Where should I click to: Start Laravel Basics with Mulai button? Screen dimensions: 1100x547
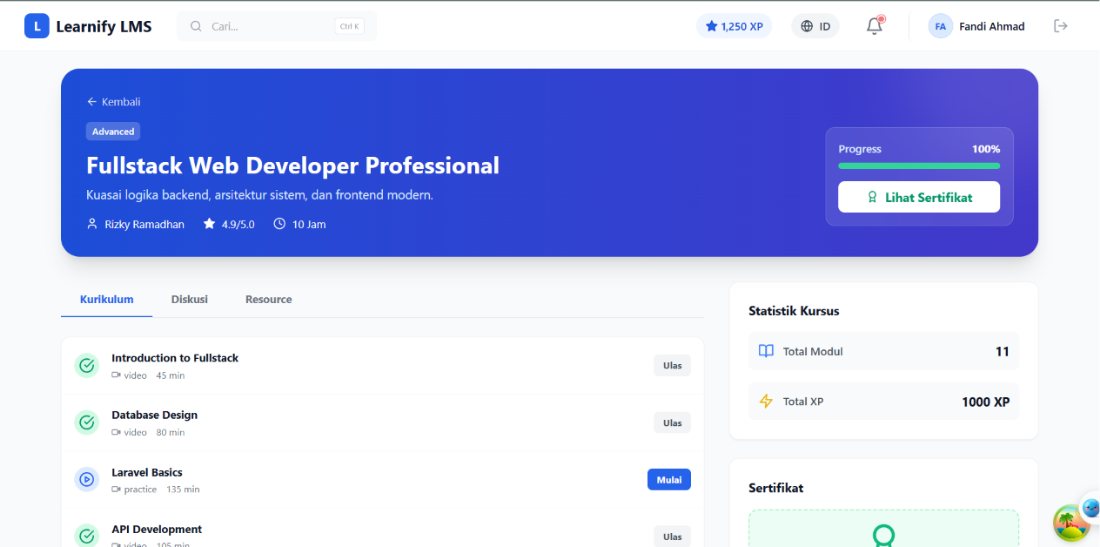click(669, 480)
